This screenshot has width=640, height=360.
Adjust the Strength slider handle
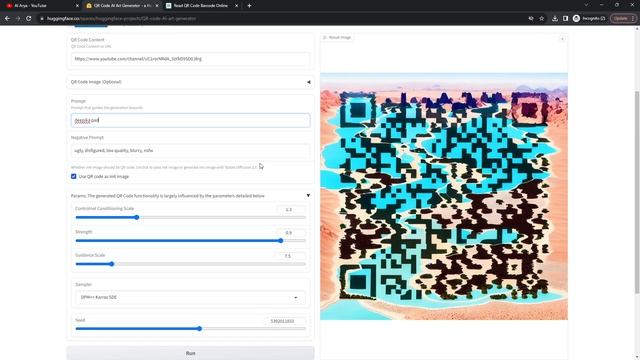pyautogui.click(x=280, y=240)
